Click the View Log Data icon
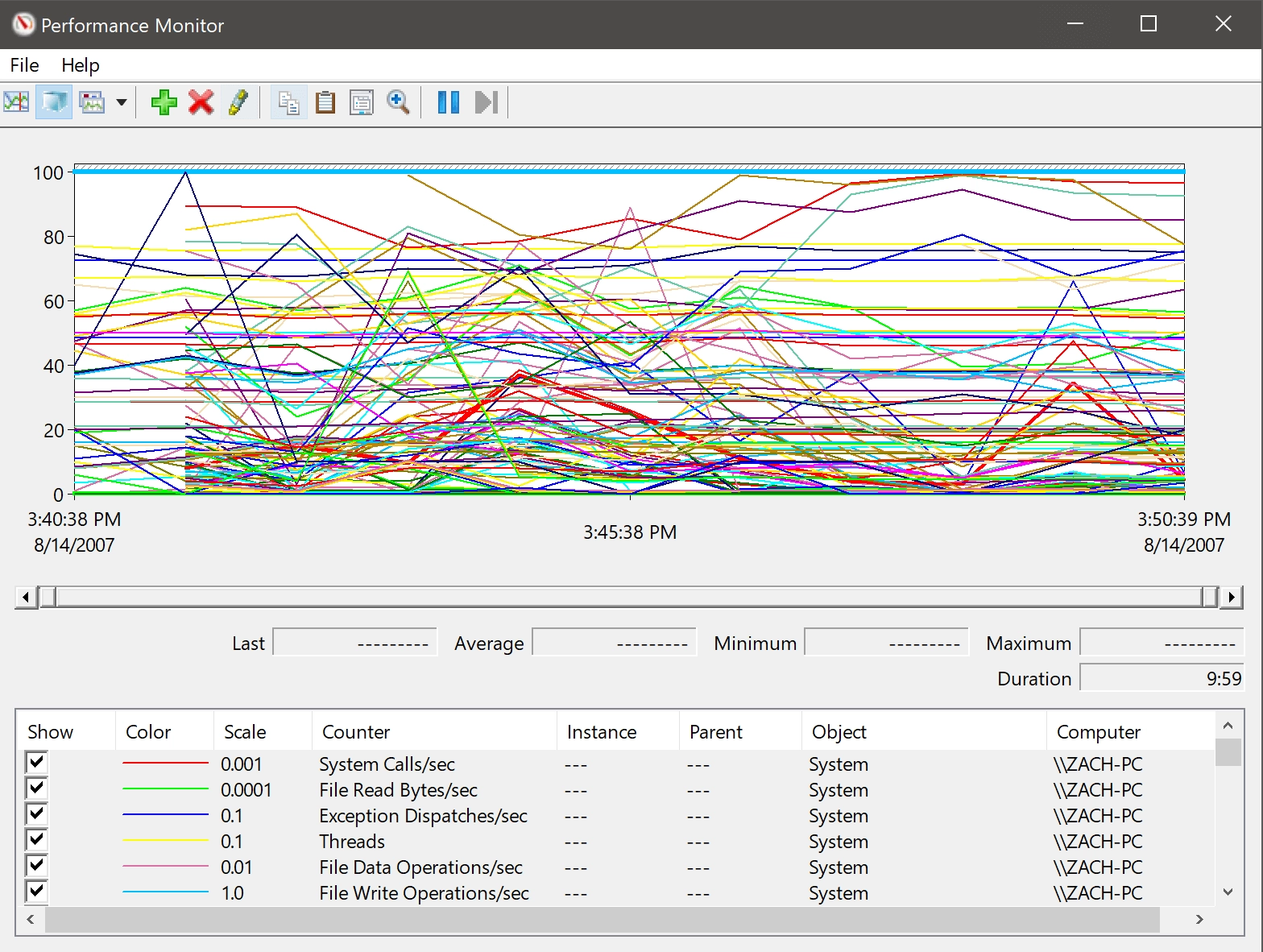This screenshot has height=952, width=1263. tap(54, 102)
